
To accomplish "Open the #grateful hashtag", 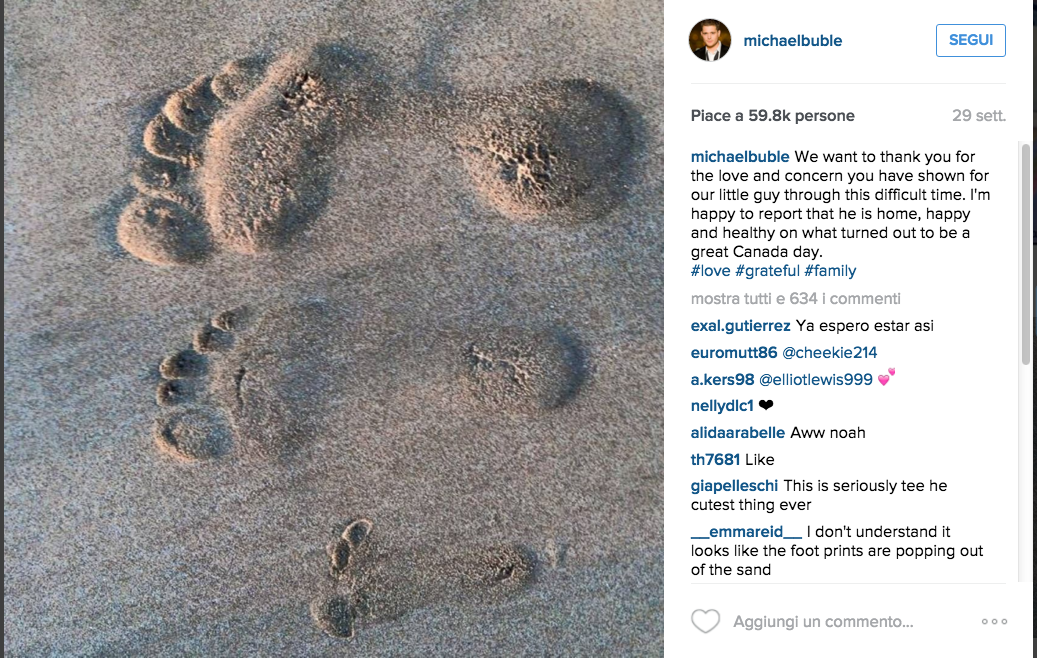I will point(767,271).
